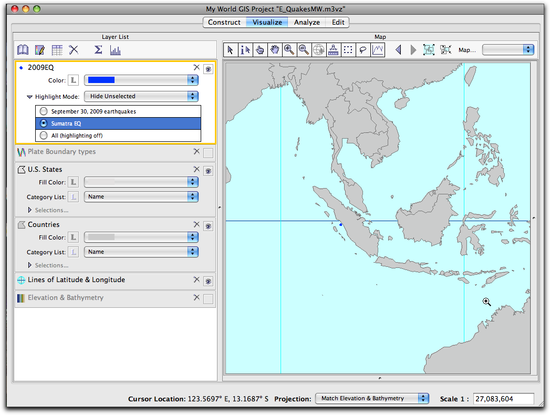
Task: Click Zoom to Active Layer icon
Action: pos(445,50)
